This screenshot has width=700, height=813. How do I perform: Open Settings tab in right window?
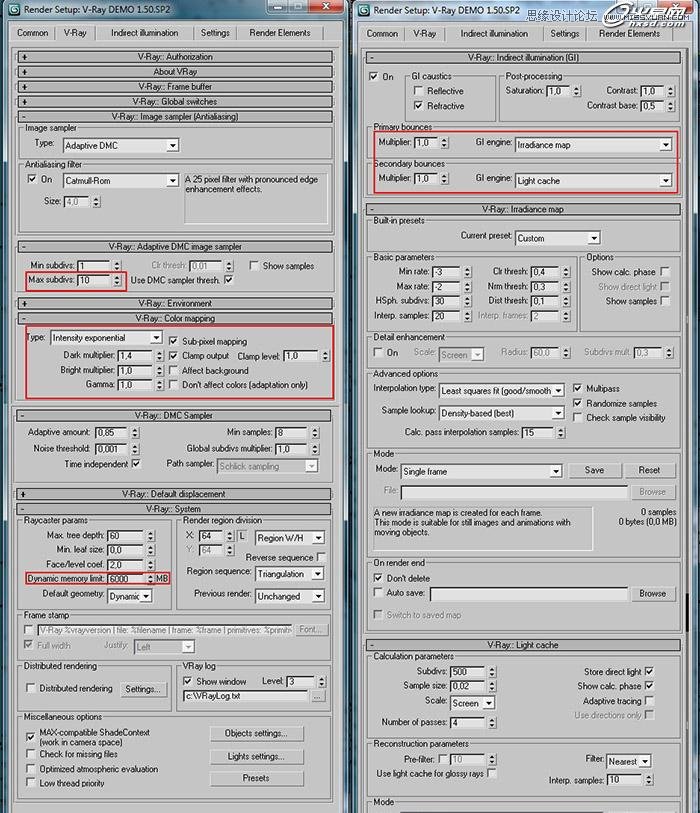pyautogui.click(x=564, y=34)
